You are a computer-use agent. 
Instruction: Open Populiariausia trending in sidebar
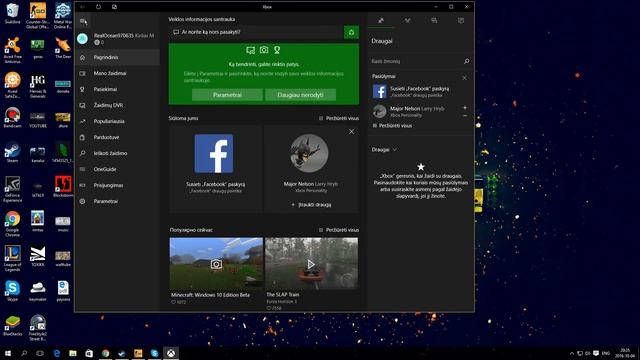tap(117, 121)
